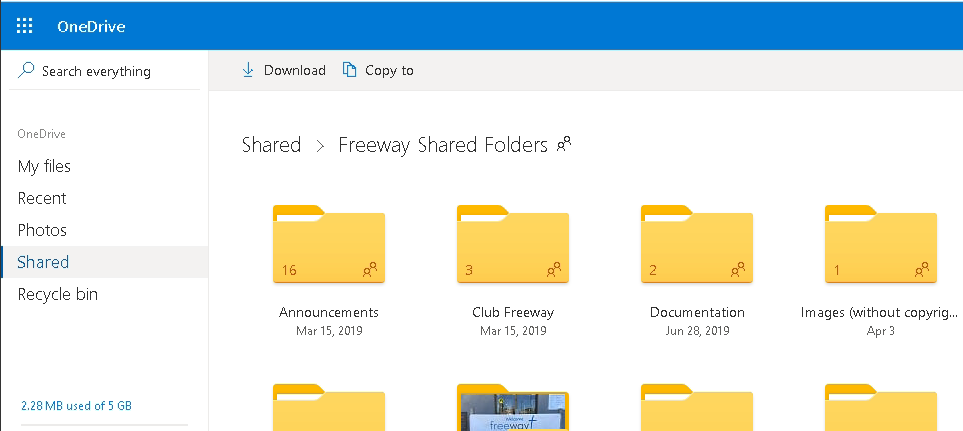Open the Images (without copyright) folder icon

[x=880, y=245]
